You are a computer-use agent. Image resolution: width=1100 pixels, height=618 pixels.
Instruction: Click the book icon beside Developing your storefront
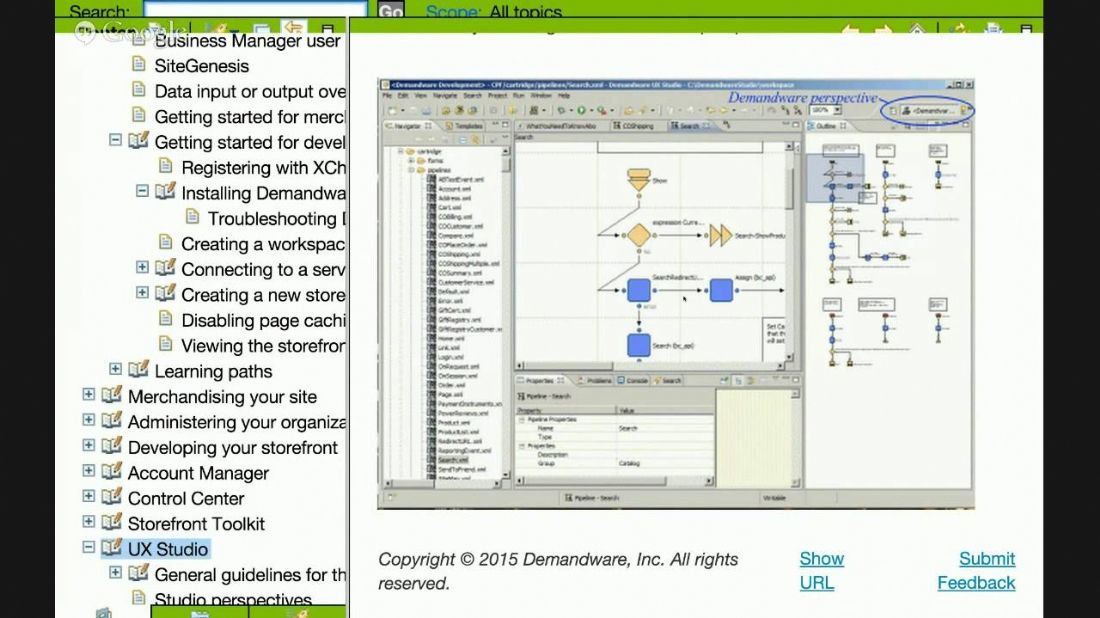pyautogui.click(x=112, y=446)
